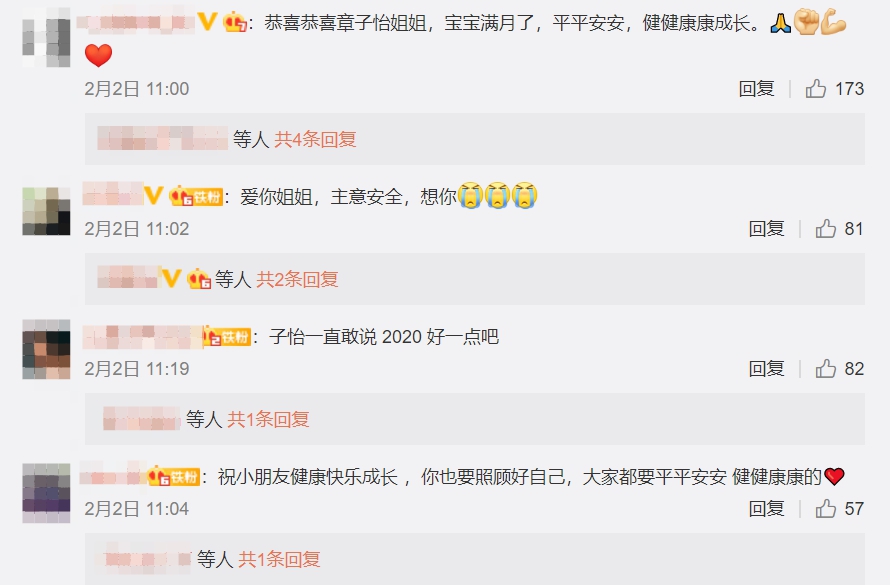Viewport: 890px width, 585px height.
Task: Reply to the 11:02 comment
Action: pos(766,229)
